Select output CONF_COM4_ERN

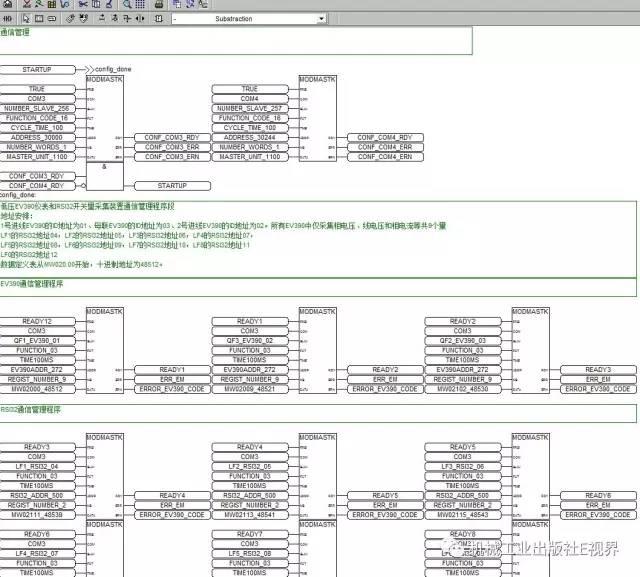[x=385, y=157]
